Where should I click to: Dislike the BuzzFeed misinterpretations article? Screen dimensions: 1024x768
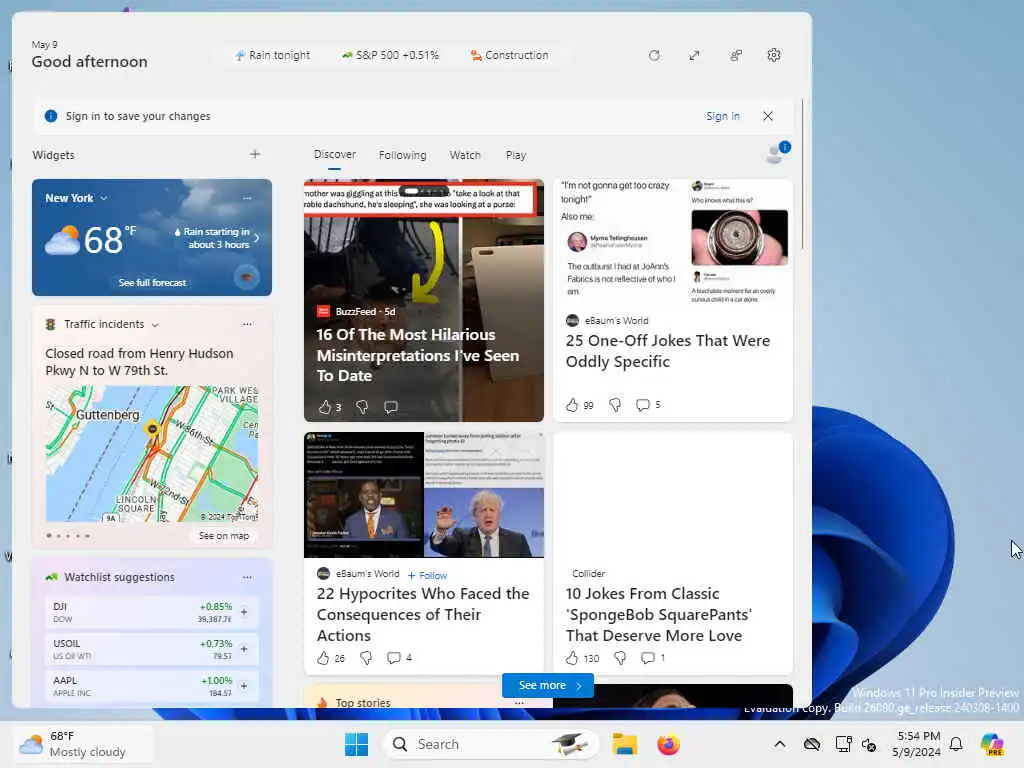[362, 408]
